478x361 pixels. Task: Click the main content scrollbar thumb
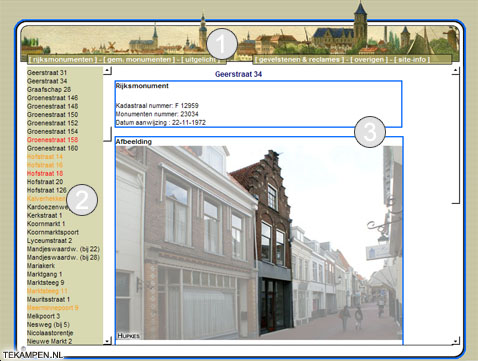point(456,139)
